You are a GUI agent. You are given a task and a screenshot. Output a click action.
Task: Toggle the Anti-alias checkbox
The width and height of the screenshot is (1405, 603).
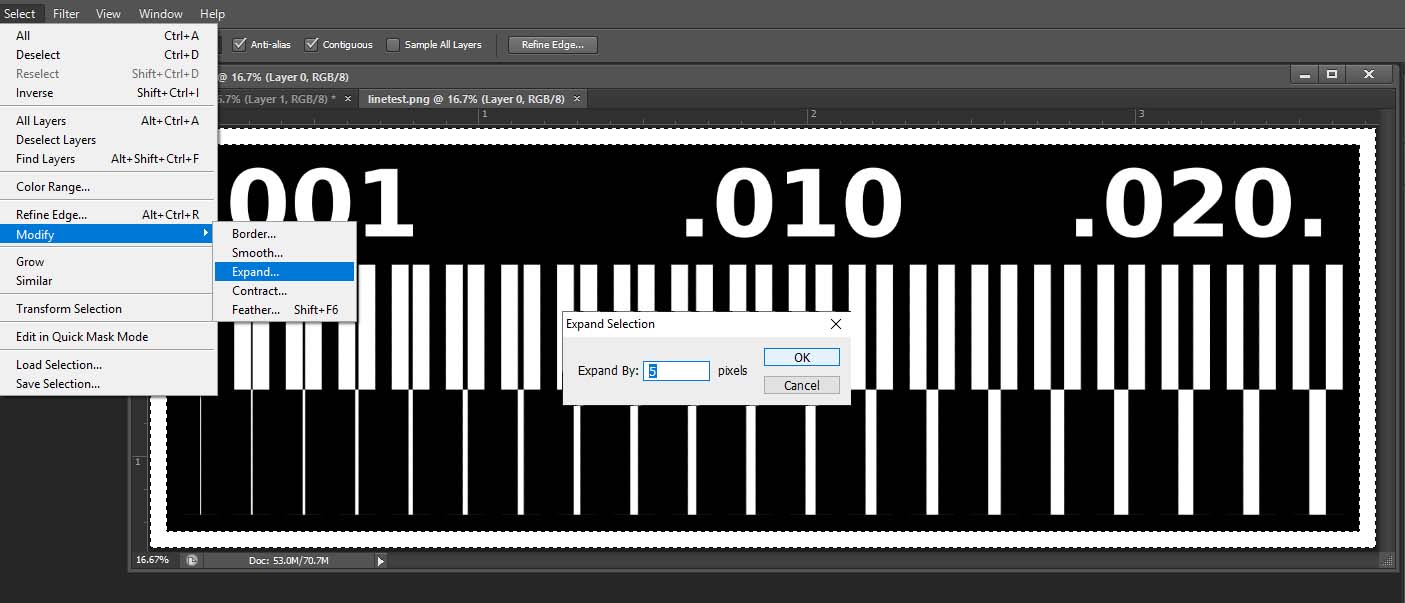point(239,44)
